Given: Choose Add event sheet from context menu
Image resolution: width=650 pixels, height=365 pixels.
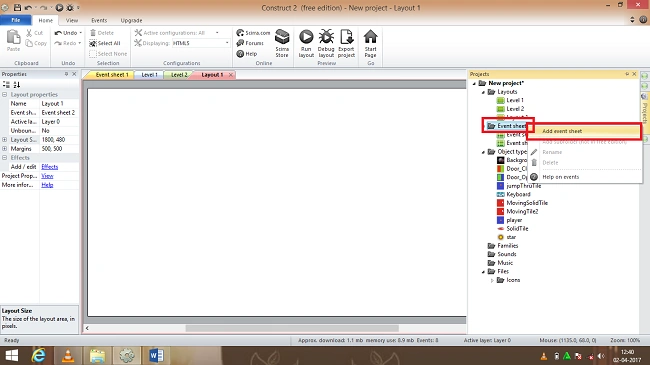Looking at the screenshot, I should 585,131.
